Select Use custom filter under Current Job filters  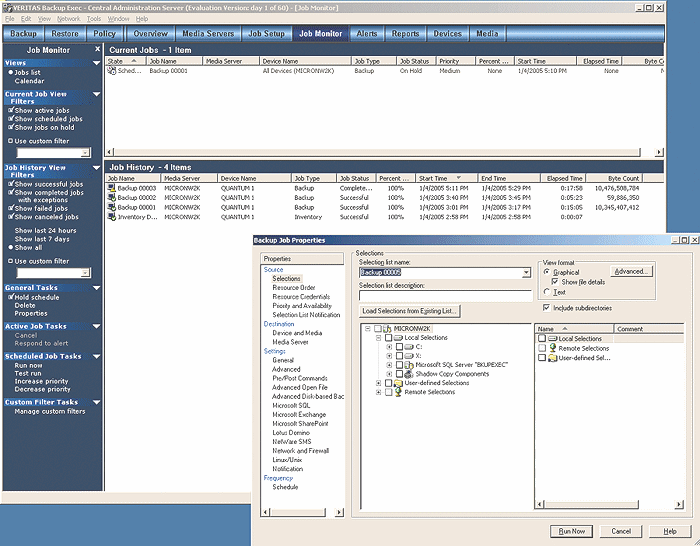[11, 141]
